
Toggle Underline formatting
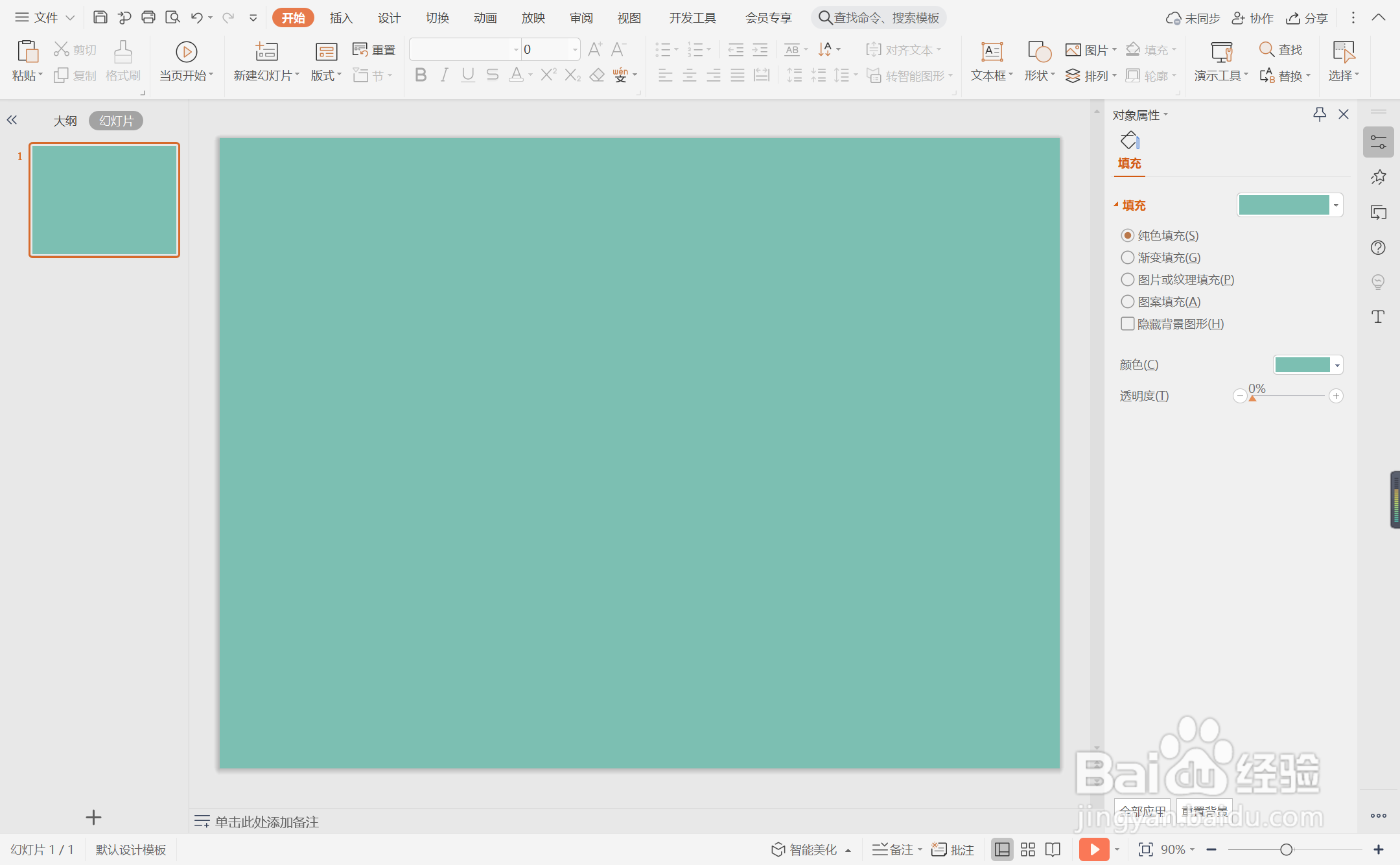click(468, 75)
